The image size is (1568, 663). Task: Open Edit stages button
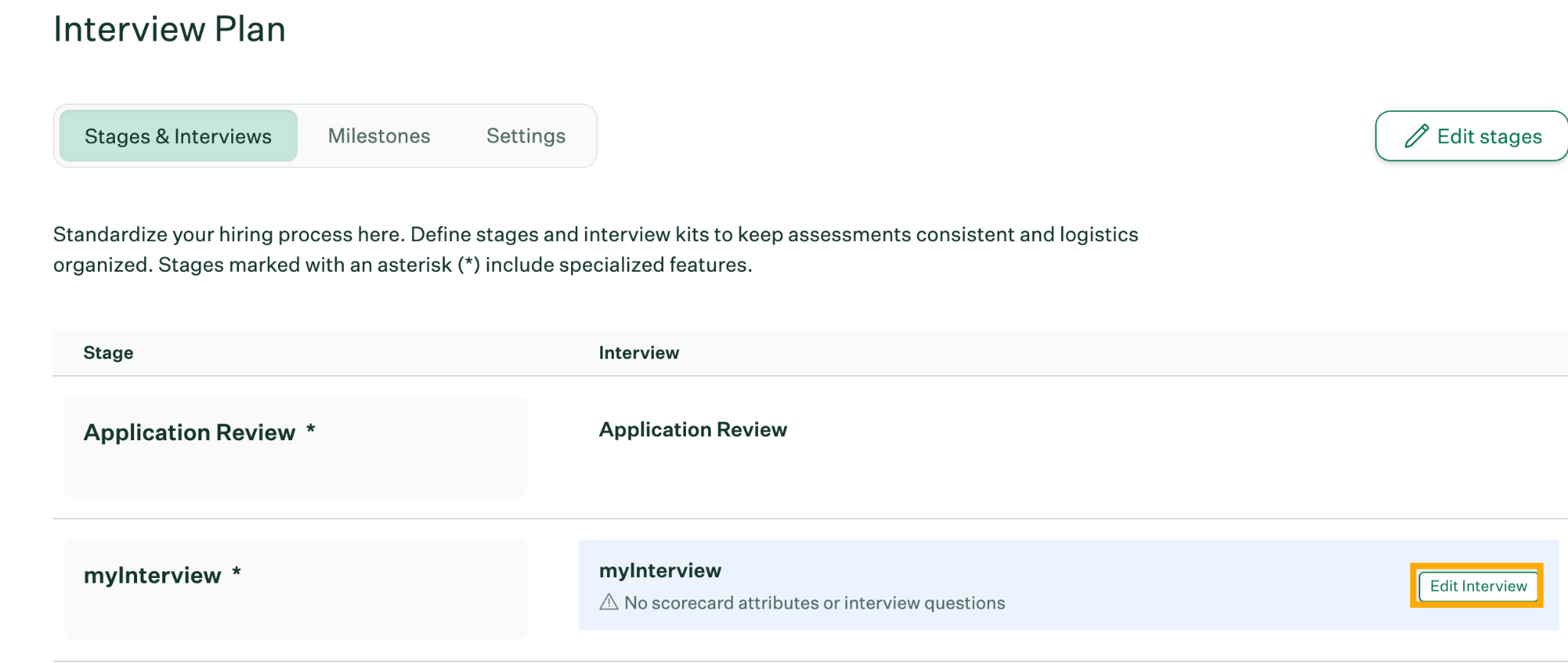1472,136
